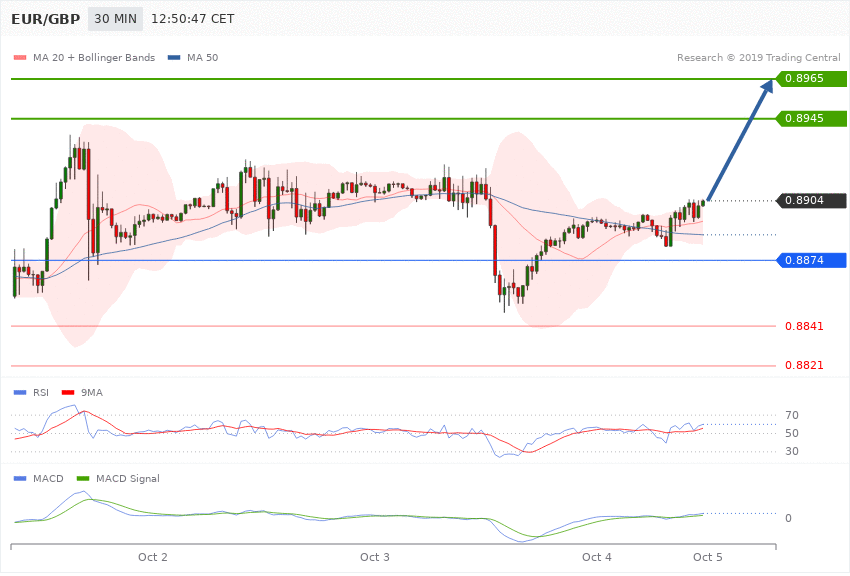This screenshot has width=850, height=576.
Task: Click the 12:50:47 CET timestamp
Action: (x=192, y=19)
